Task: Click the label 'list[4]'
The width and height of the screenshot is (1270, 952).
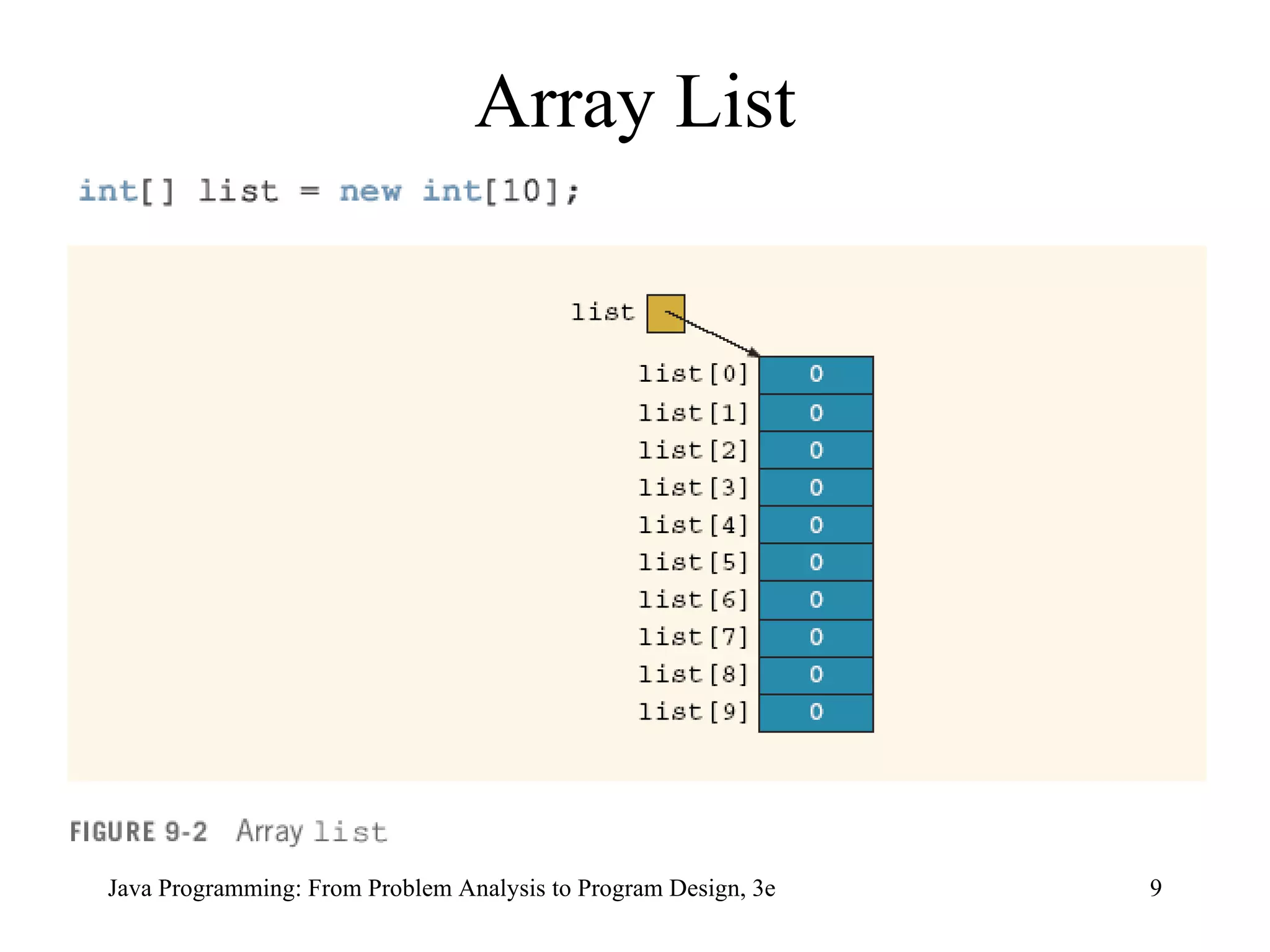Action: click(x=693, y=525)
